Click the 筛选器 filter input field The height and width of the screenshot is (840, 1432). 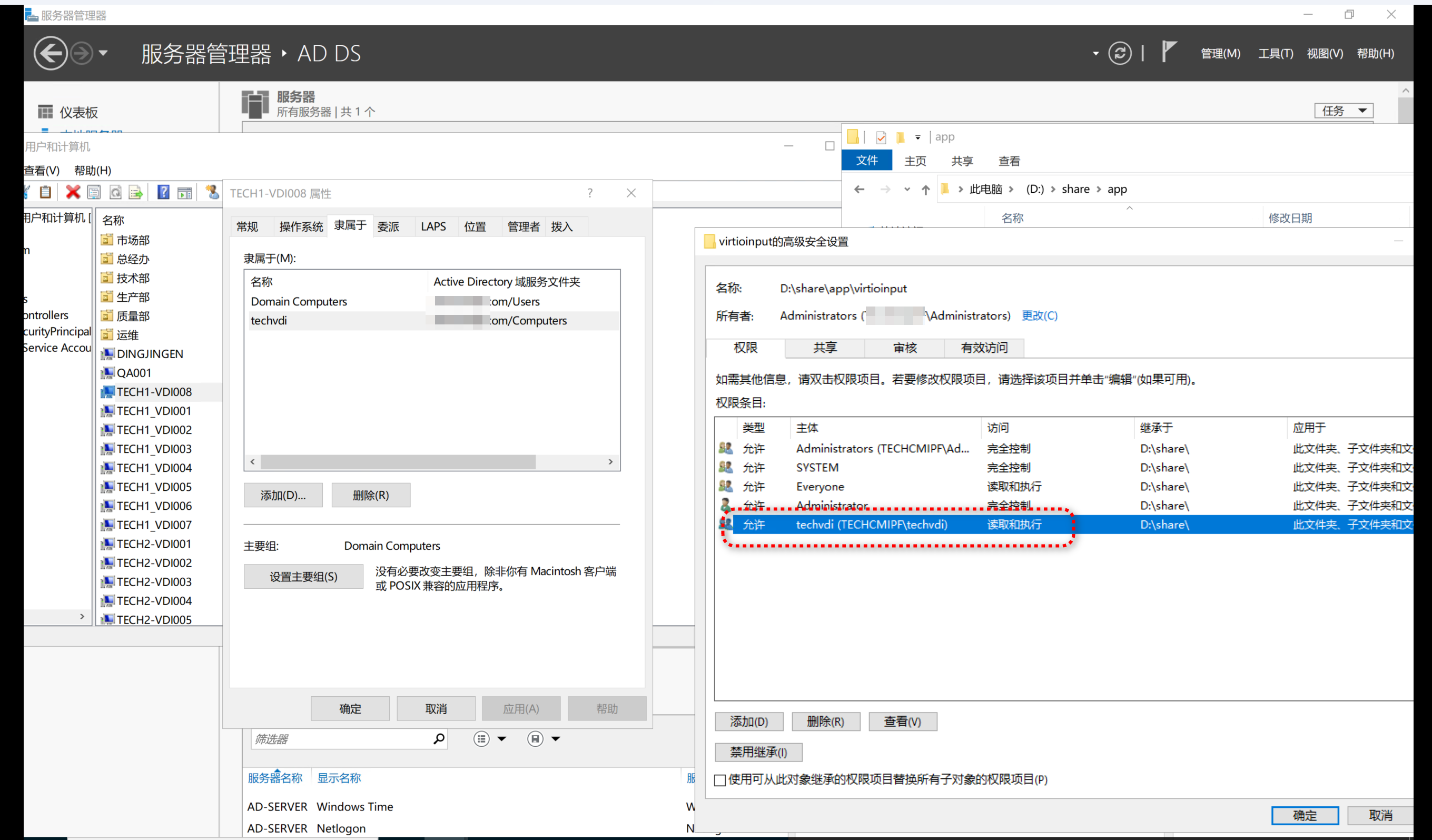click(x=341, y=739)
